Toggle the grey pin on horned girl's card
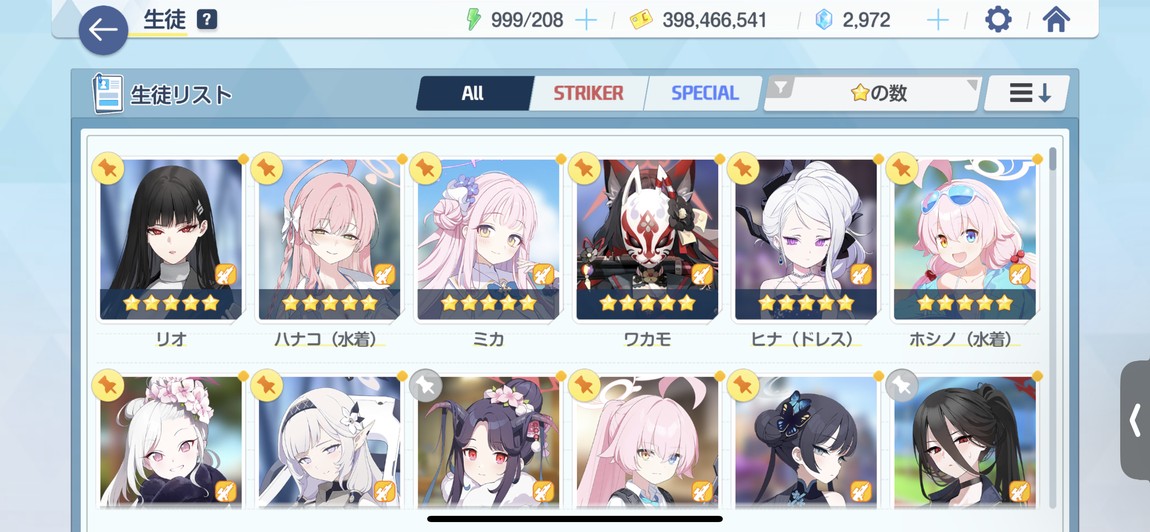 point(425,385)
